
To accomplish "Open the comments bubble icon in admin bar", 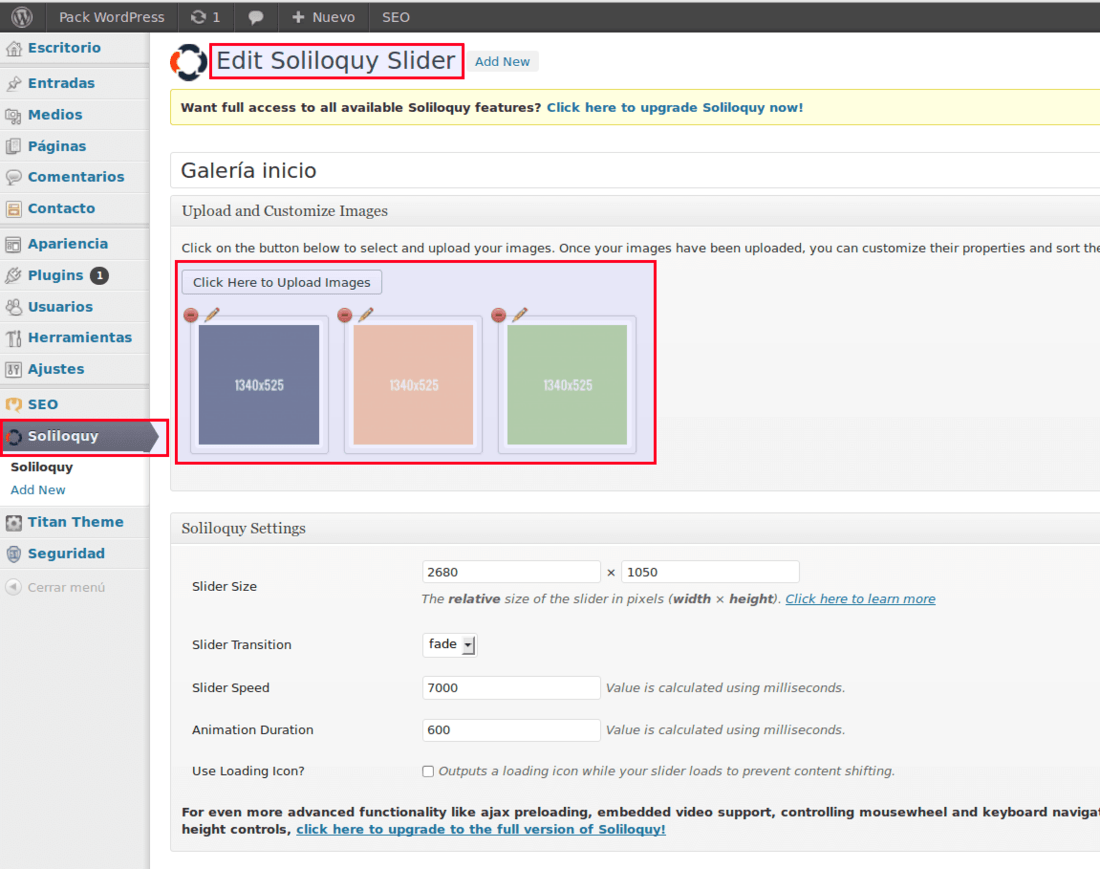I will point(255,17).
